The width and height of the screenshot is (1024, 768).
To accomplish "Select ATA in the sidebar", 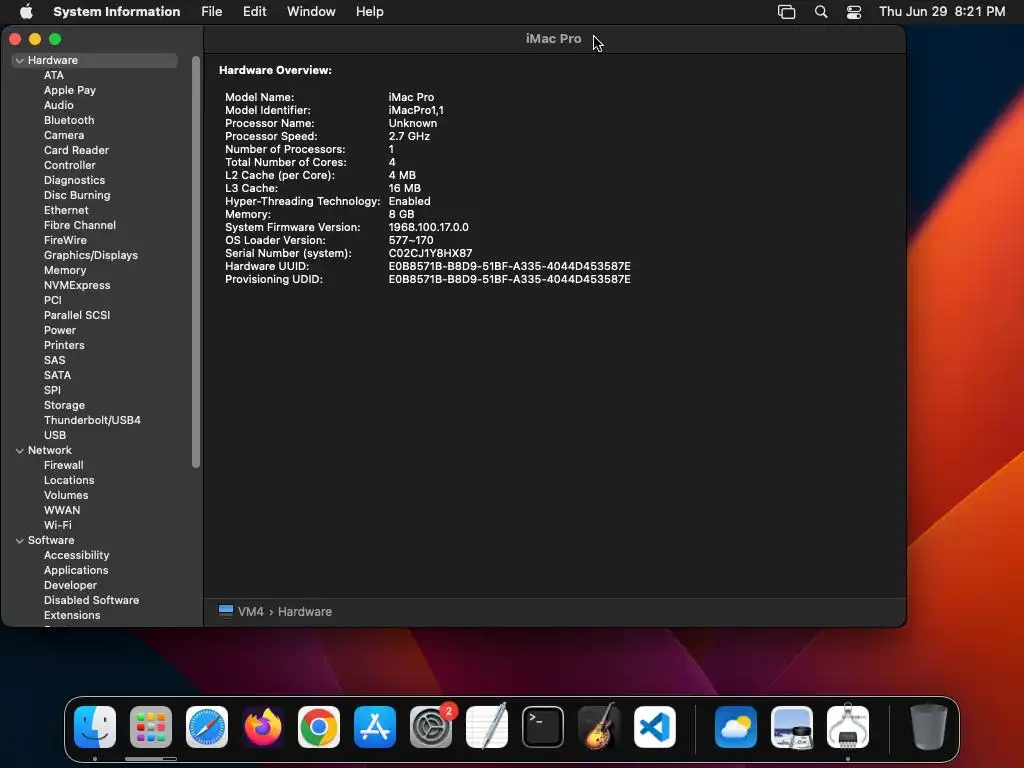I will pos(54,75).
